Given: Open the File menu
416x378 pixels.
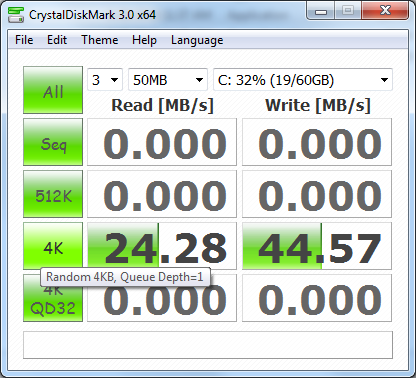Looking at the screenshot, I should tap(24, 40).
